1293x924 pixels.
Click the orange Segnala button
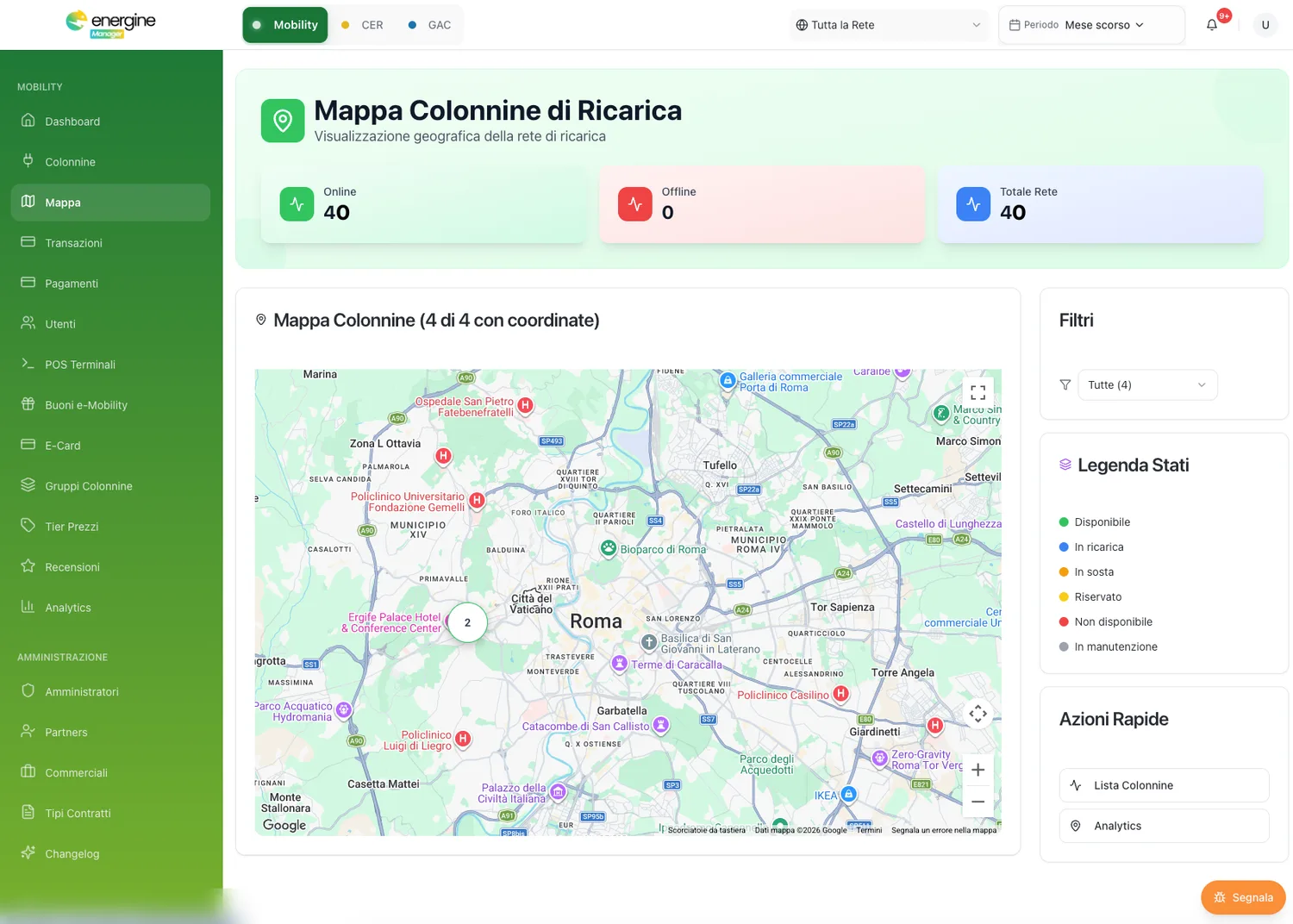point(1243,897)
